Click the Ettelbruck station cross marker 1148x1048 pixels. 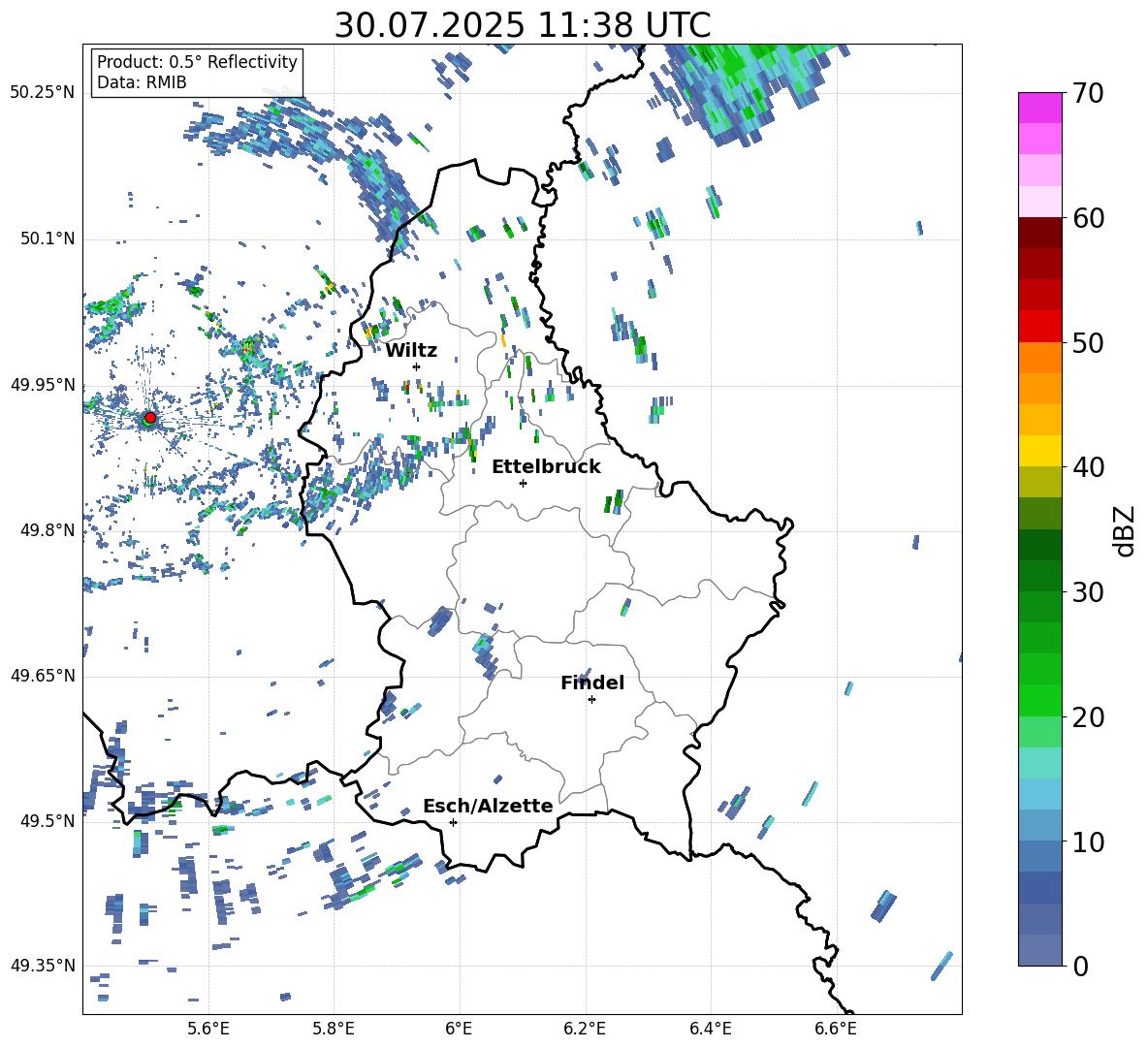[523, 483]
